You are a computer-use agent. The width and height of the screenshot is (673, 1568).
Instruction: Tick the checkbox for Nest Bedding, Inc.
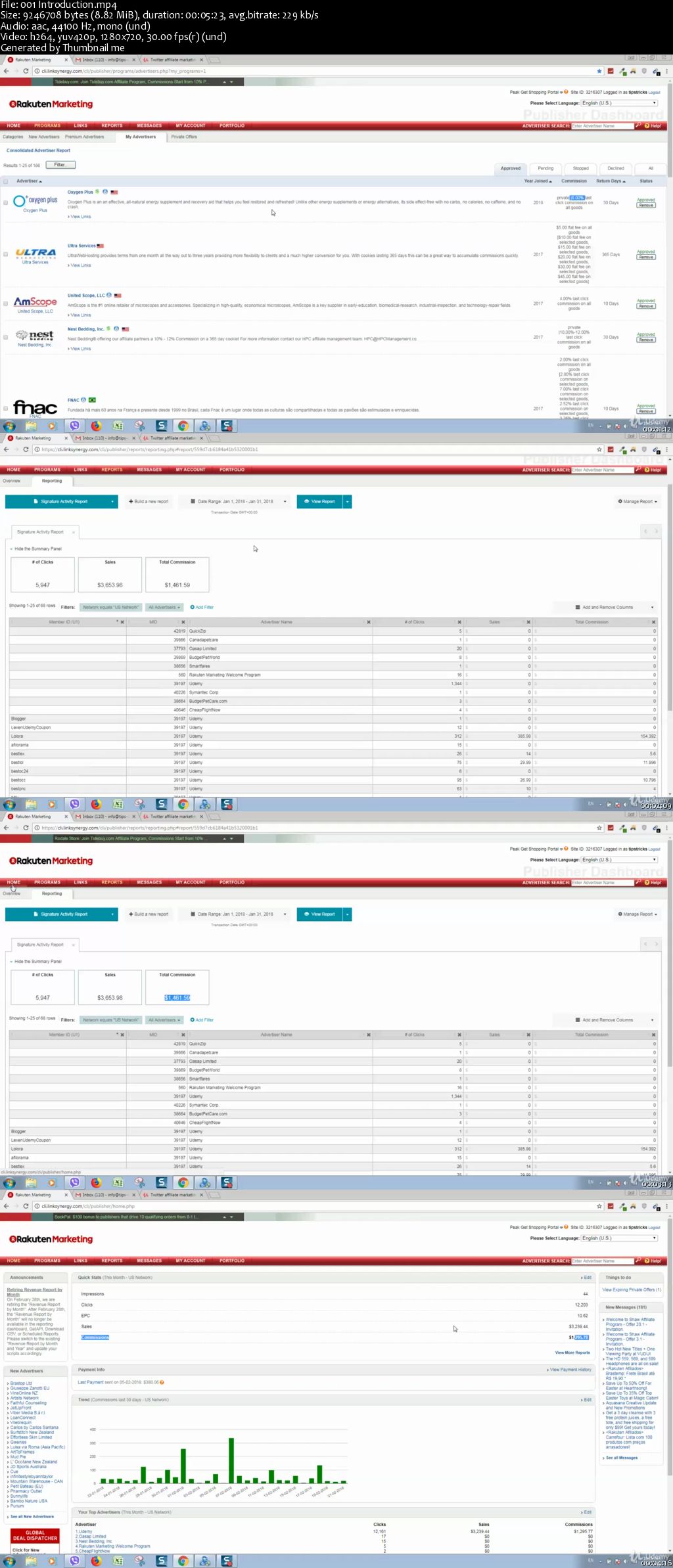[6, 337]
